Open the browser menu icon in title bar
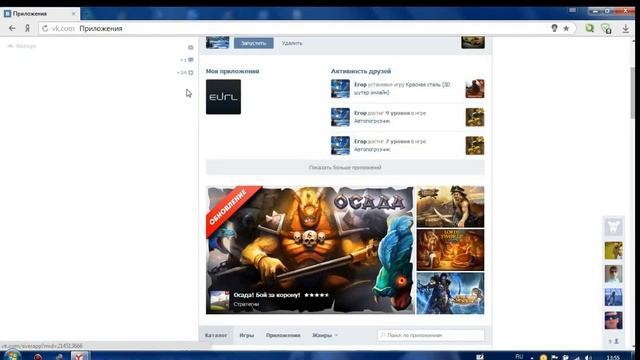Image resolution: width=640 pixels, height=360 pixels. pyautogui.click(x=572, y=11)
